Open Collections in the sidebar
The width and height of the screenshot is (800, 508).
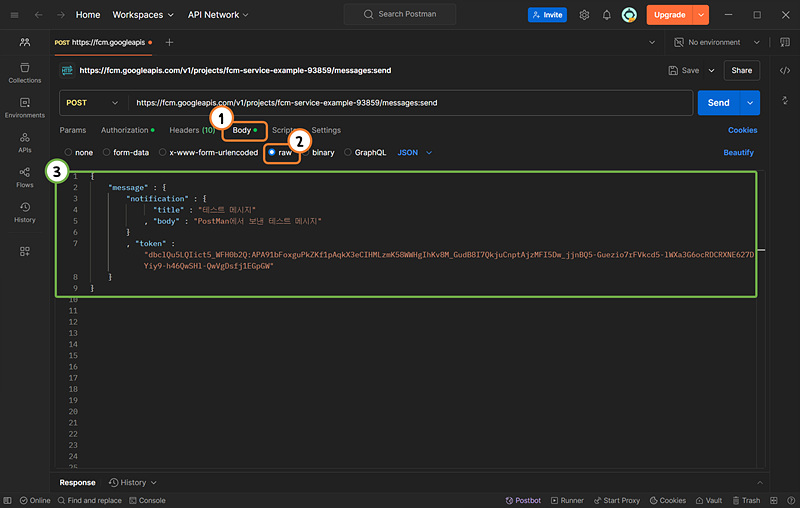point(24,73)
